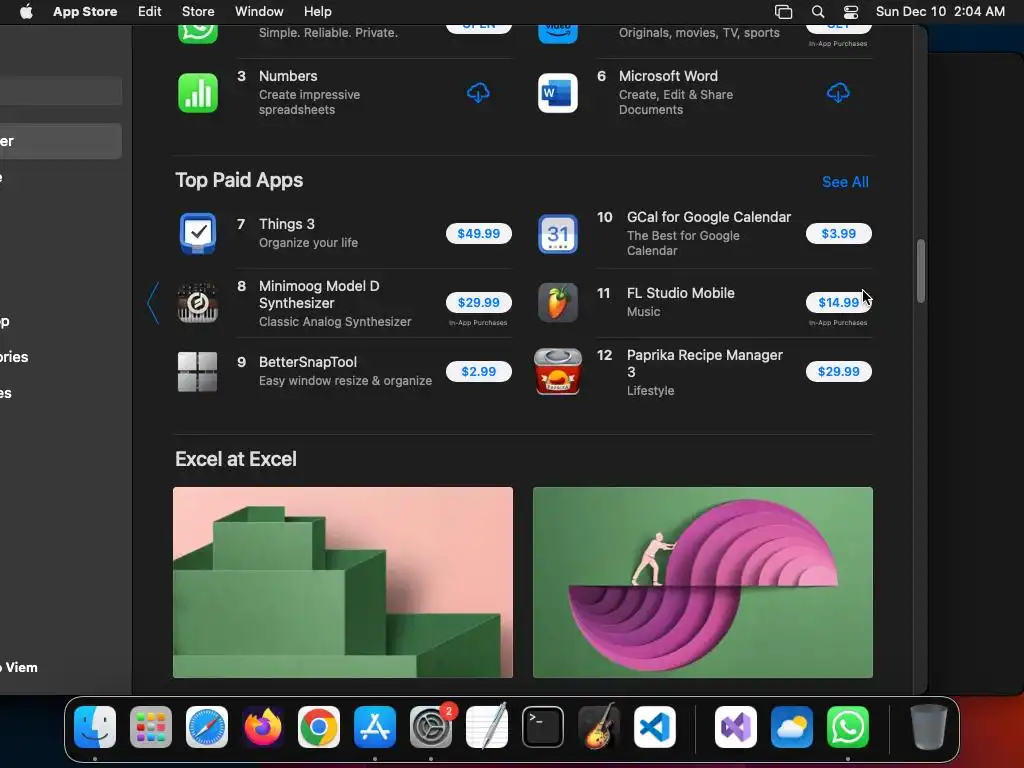Viewport: 1024px width, 768px height.
Task: Click the Things 3 title text
Action: 287,224
